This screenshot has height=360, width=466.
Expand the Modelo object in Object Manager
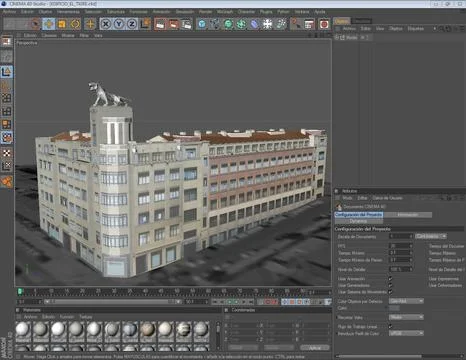(x=337, y=38)
